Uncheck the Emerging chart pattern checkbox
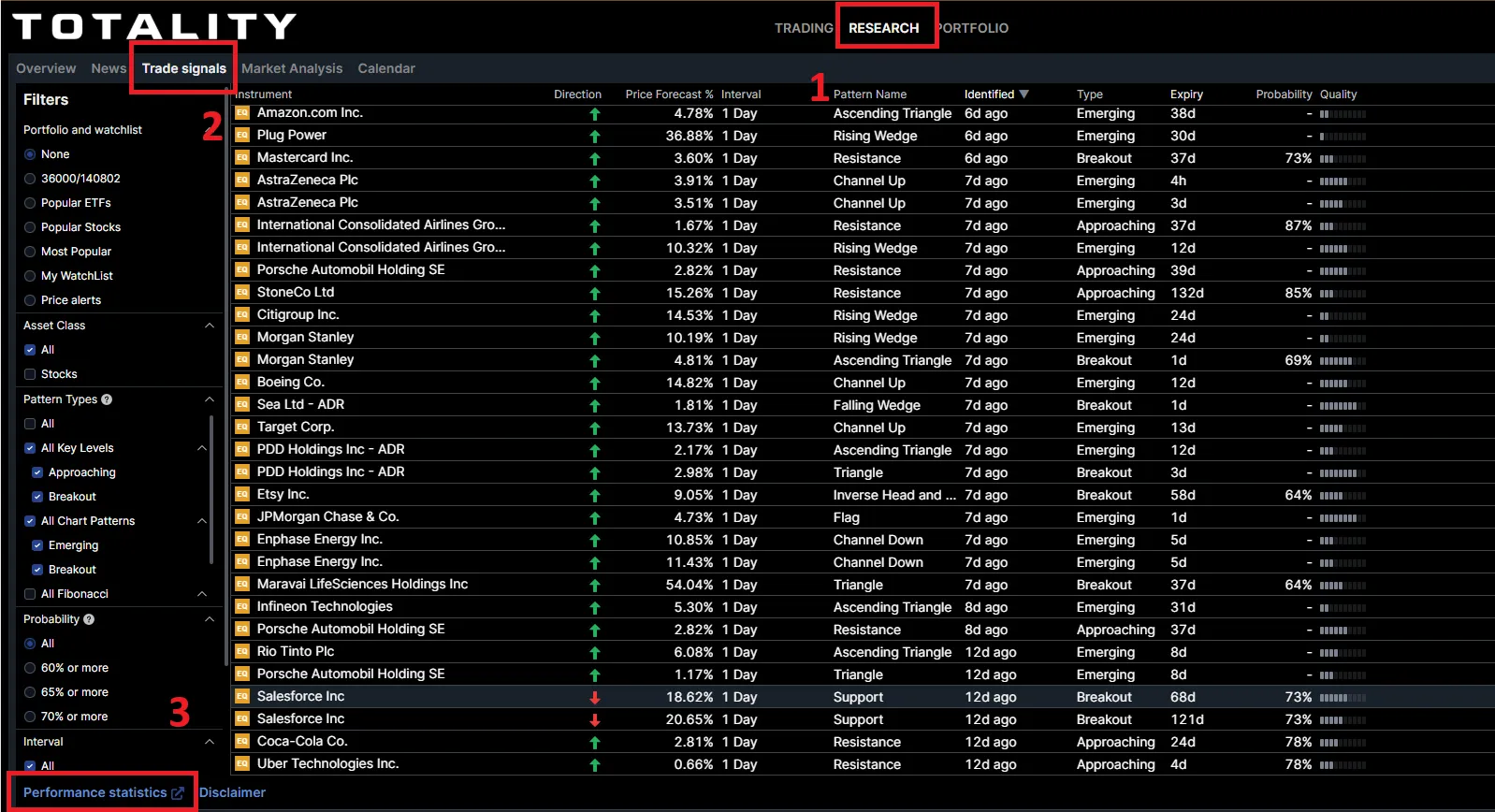 [37, 545]
